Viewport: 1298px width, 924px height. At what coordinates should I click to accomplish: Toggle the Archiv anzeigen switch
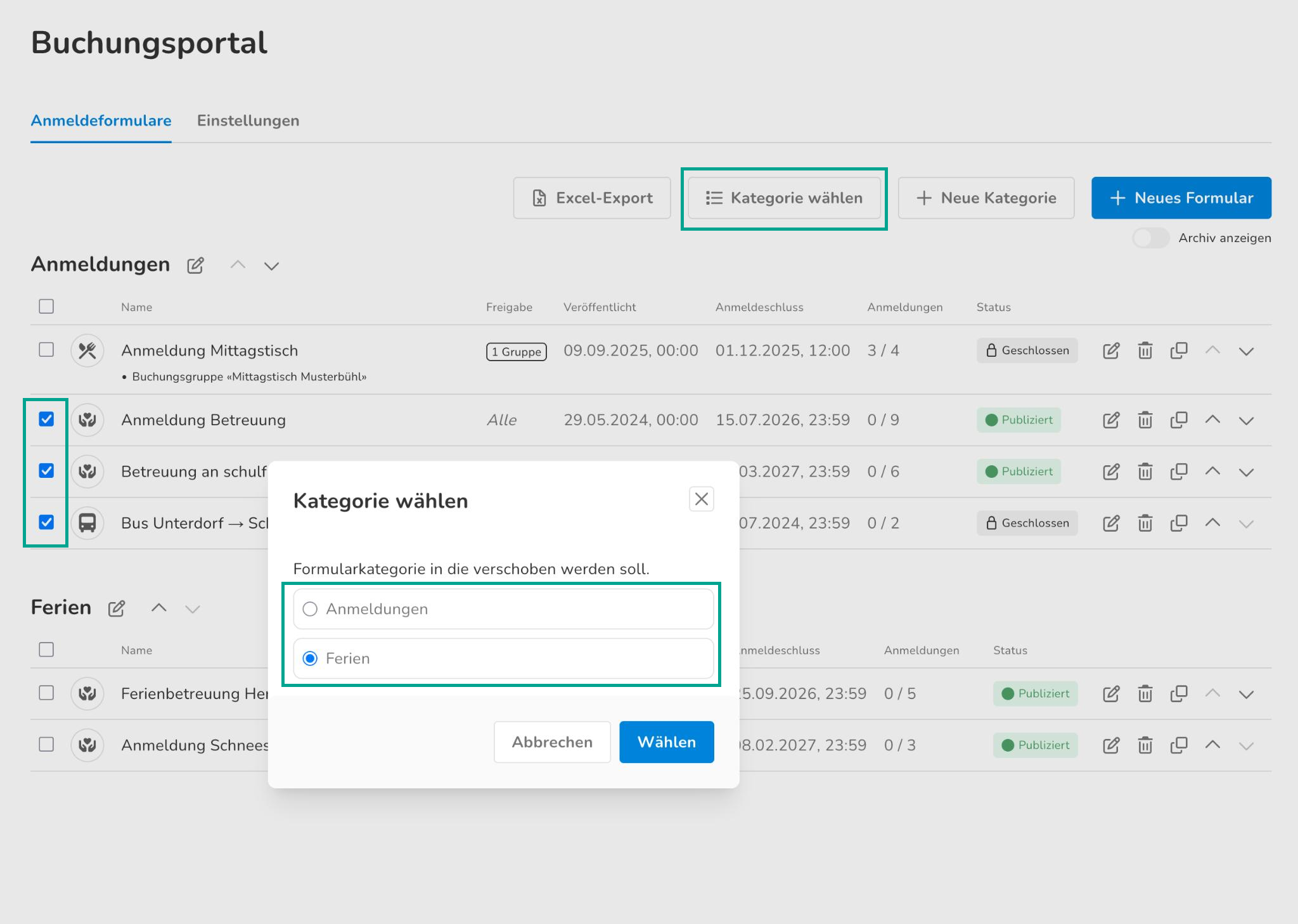pos(1151,238)
